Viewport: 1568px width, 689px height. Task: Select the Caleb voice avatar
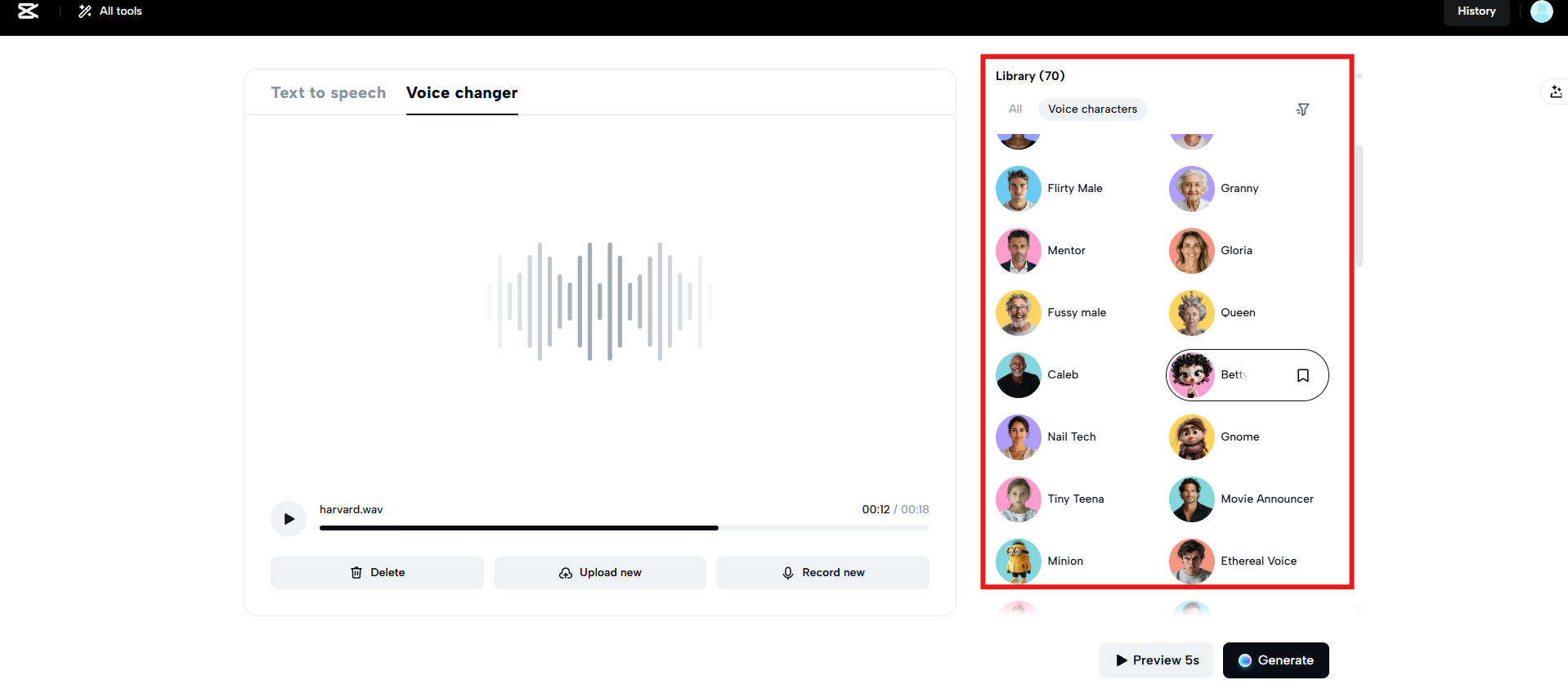[1019, 375]
